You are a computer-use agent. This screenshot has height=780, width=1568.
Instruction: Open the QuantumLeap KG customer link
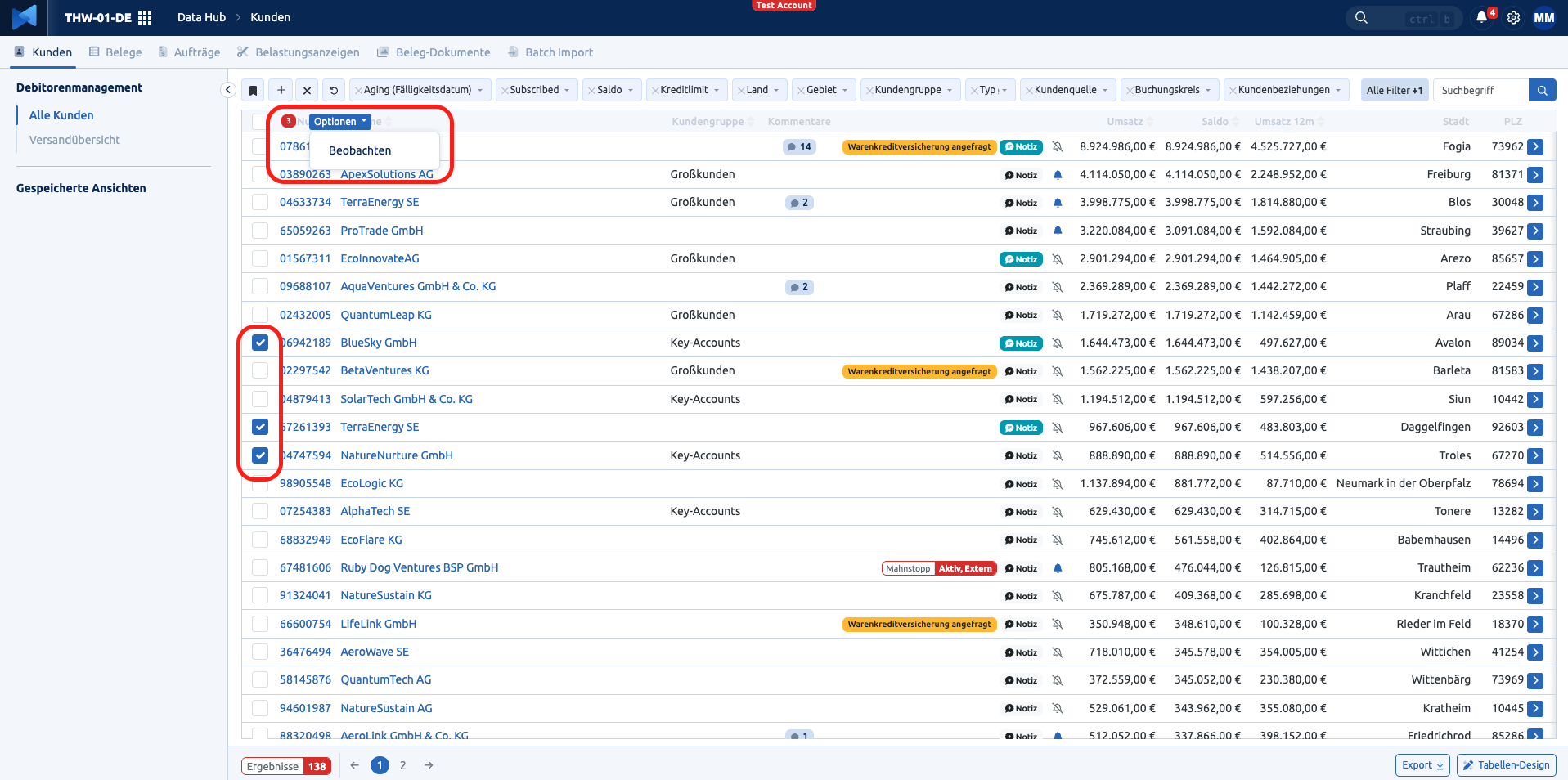386,315
